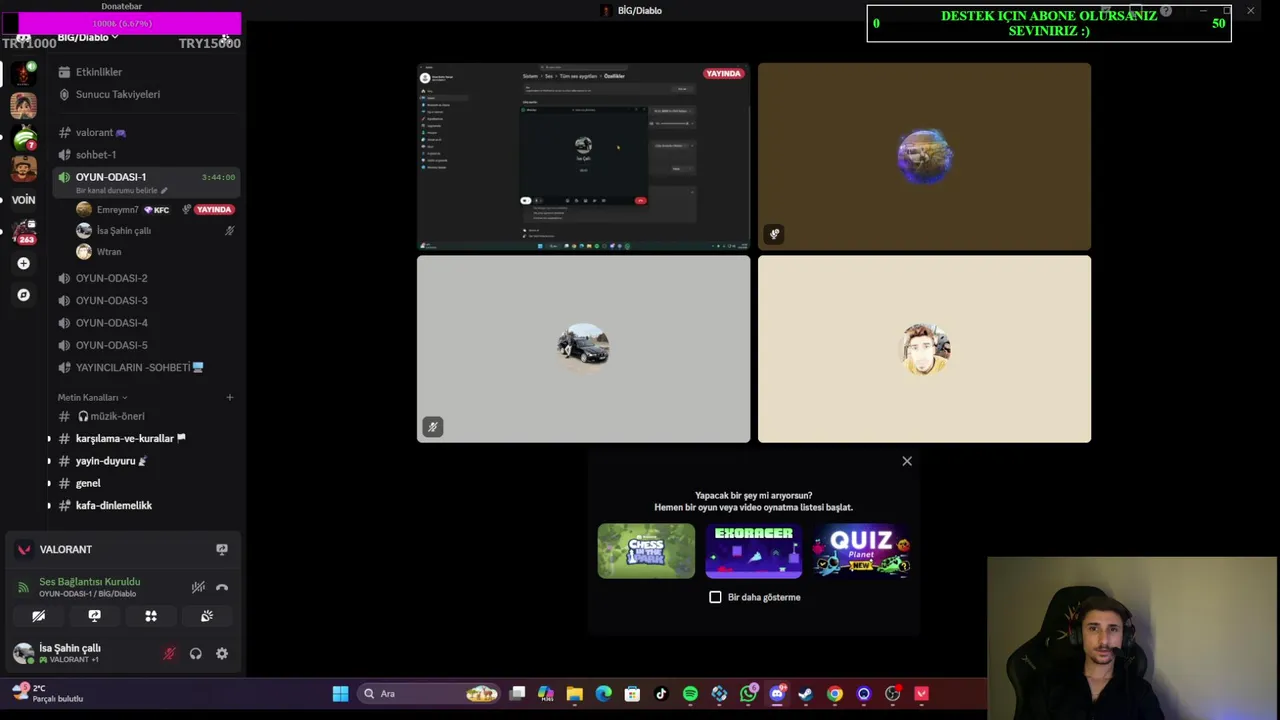
Task: Stream VALORANT screen share icon
Action: tap(222, 549)
